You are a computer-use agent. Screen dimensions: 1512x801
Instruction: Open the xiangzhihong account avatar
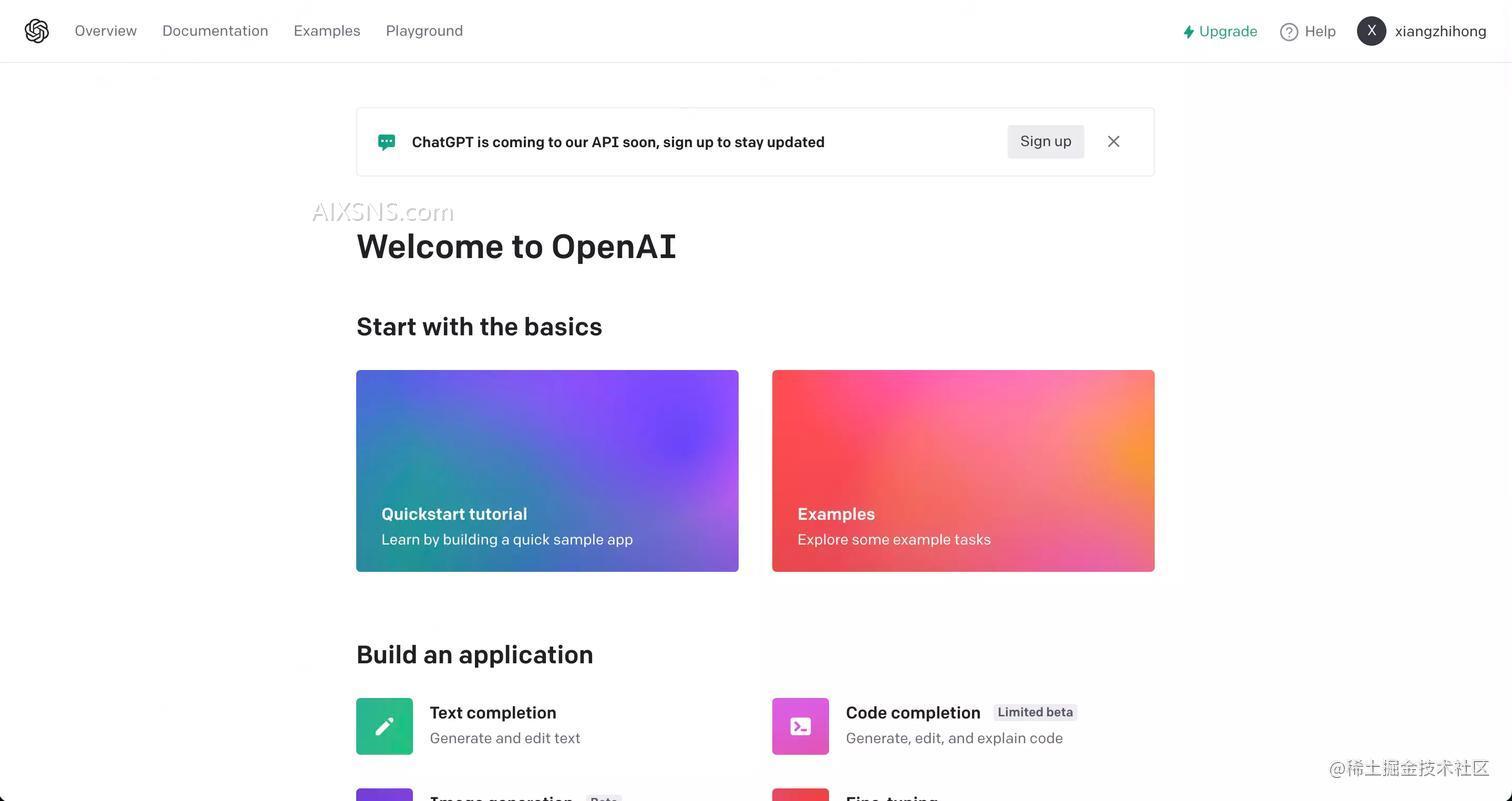pos(1371,30)
